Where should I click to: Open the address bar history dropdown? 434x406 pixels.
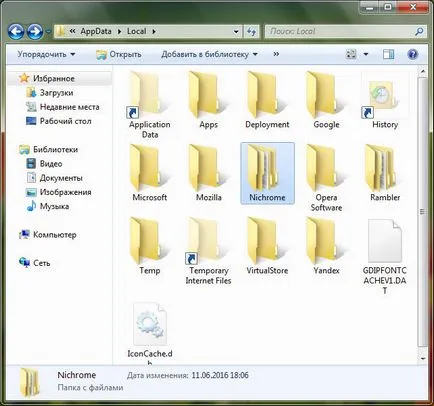click(236, 32)
